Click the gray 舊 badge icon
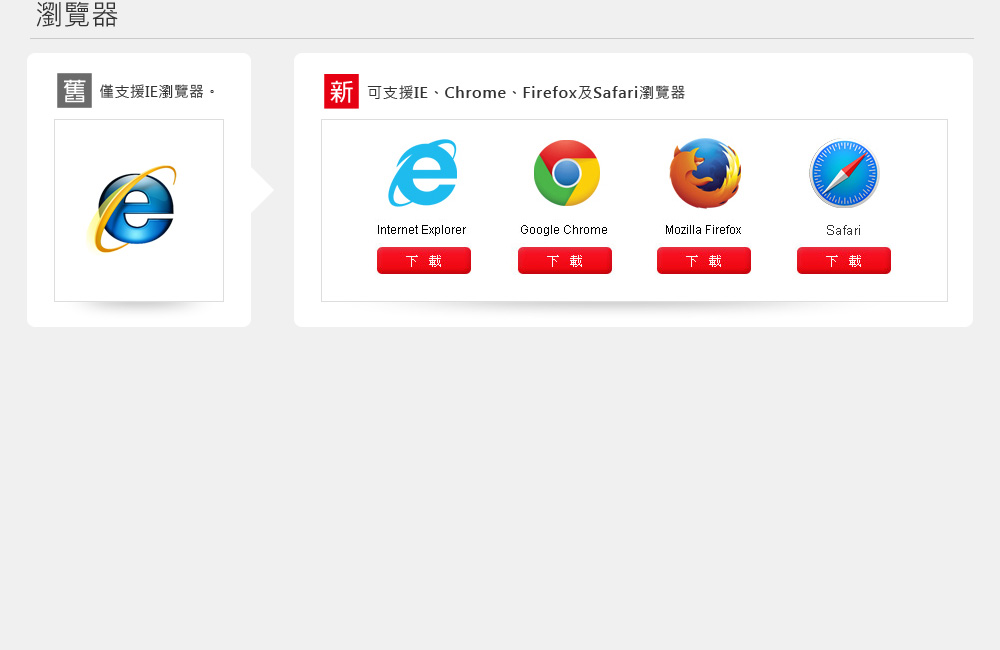 75,91
